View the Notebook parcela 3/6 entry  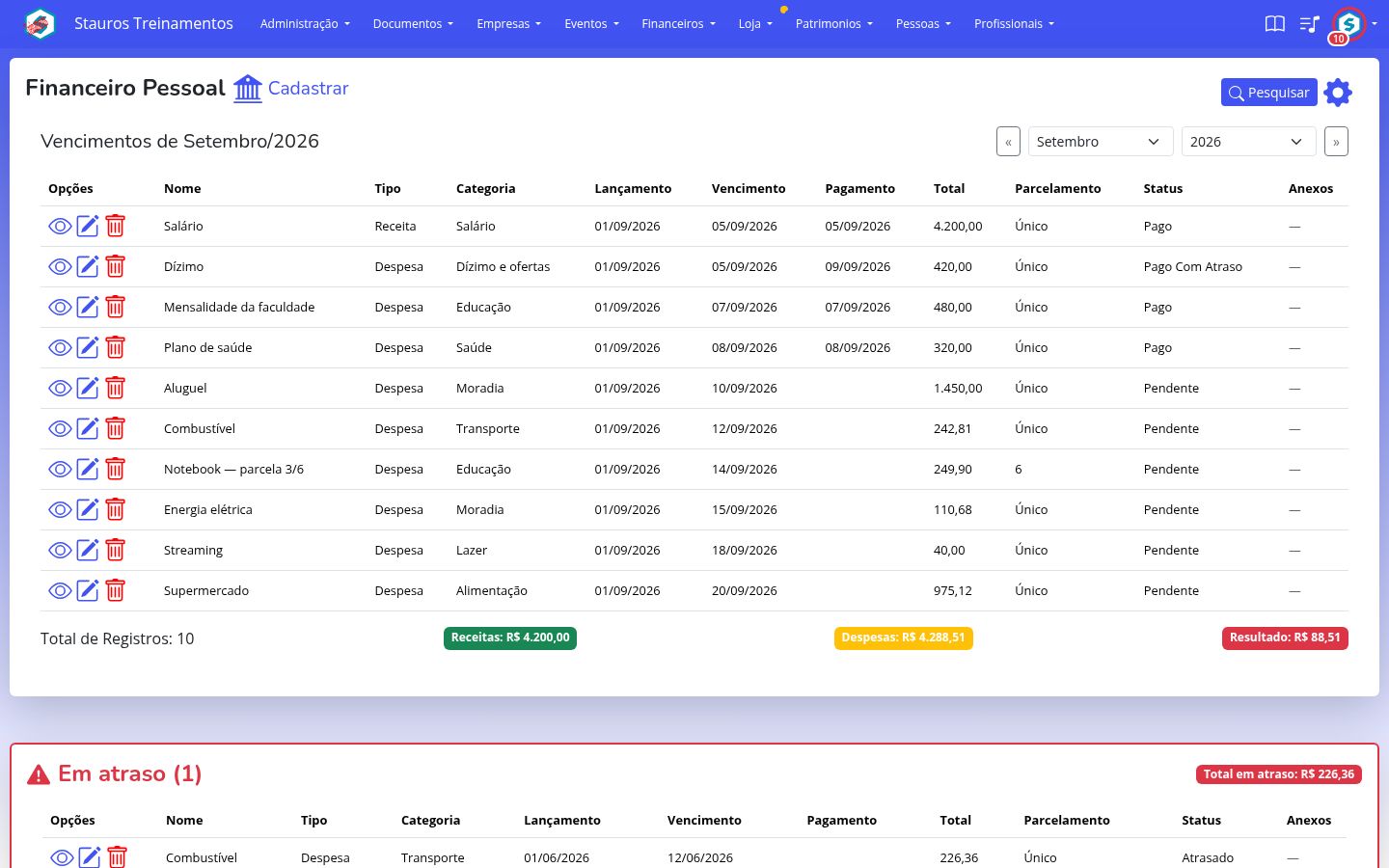[x=60, y=469]
